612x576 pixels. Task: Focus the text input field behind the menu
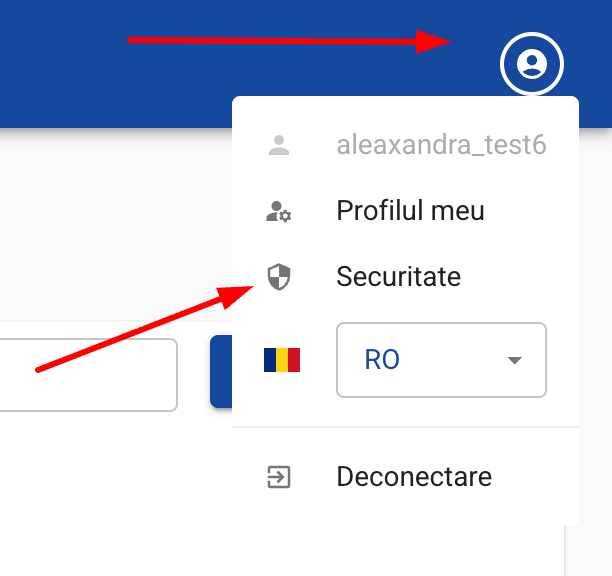click(88, 375)
